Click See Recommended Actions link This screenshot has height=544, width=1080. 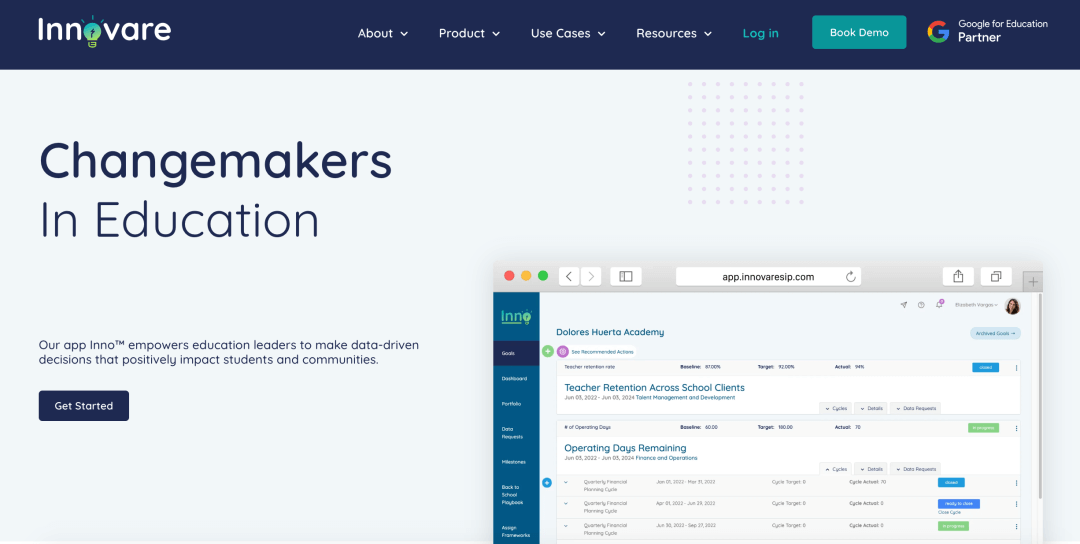click(x=602, y=352)
